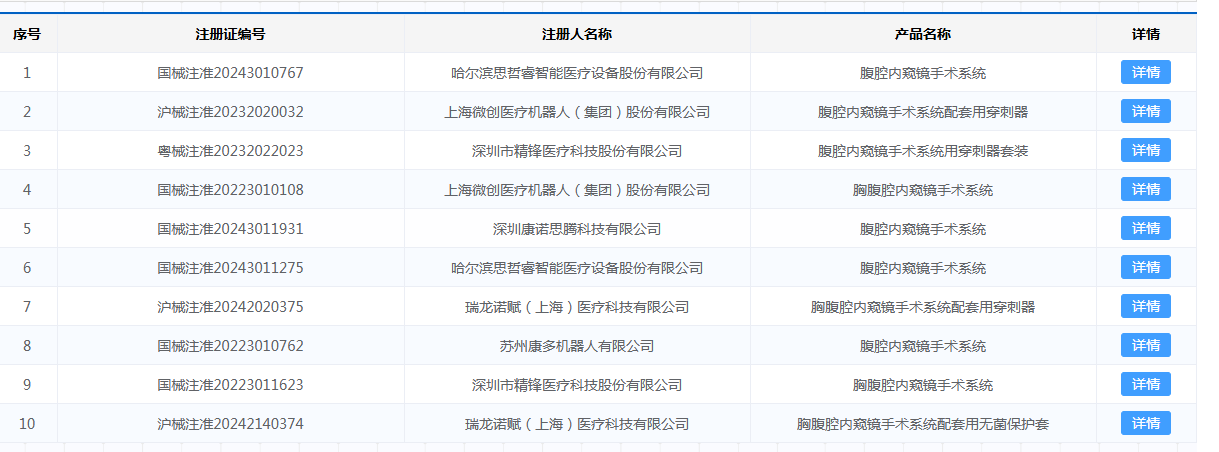1219x452 pixels.
Task: Click product 腹腔内窥镜手术系统 in row 5
Action: 923,229
